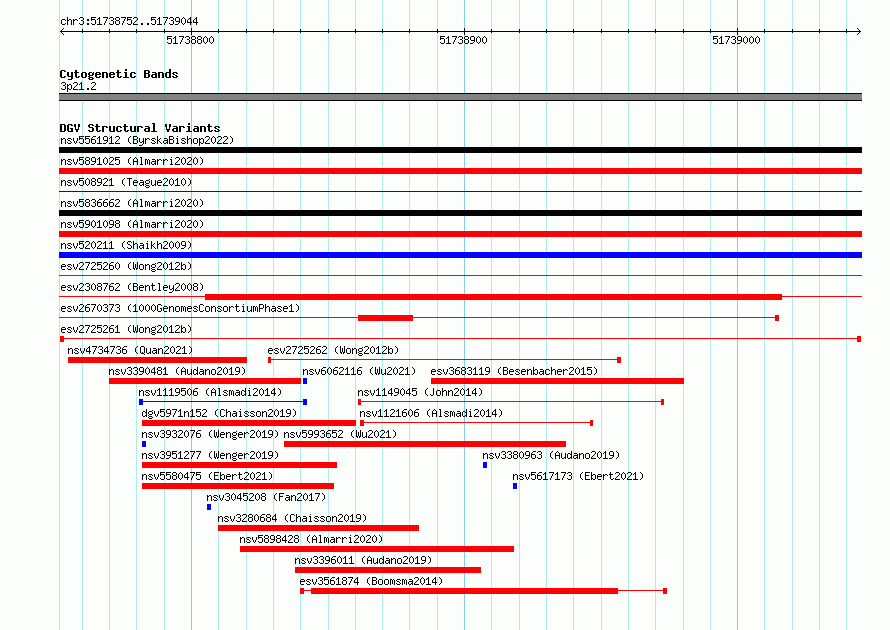Click the nsv5993652 (Wu2021) label
The height and width of the screenshot is (630, 890).
(x=341, y=434)
